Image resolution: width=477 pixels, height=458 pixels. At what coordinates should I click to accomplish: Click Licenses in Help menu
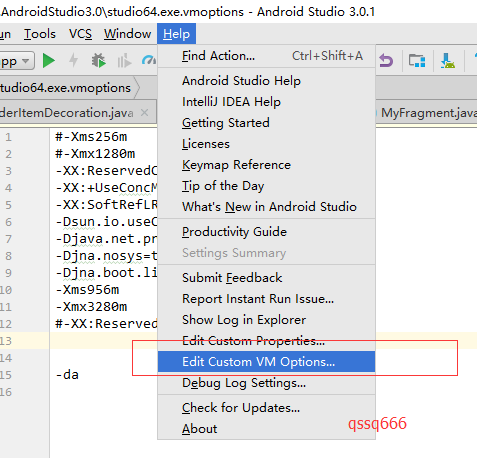266,144
